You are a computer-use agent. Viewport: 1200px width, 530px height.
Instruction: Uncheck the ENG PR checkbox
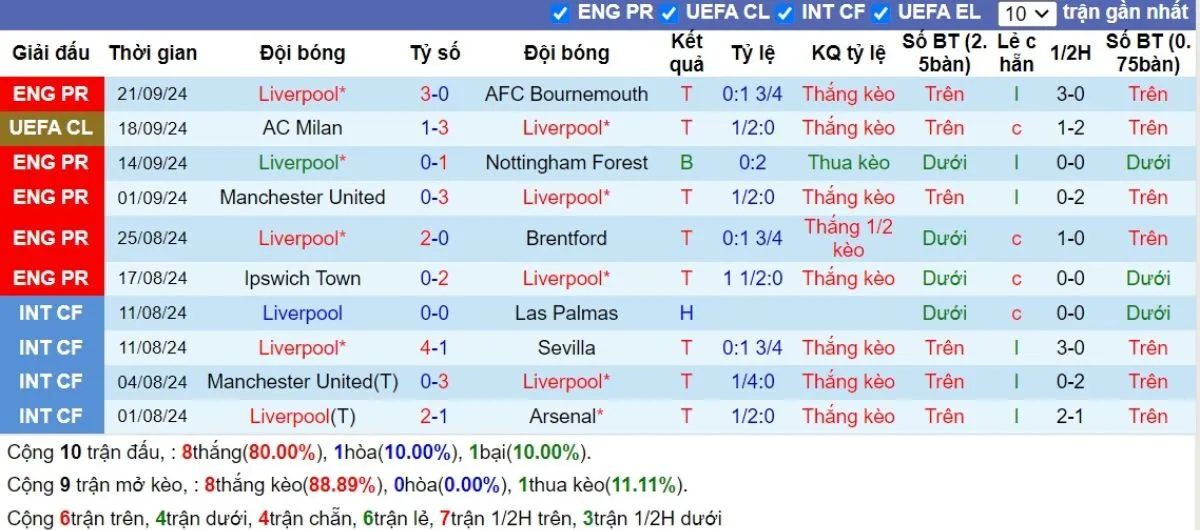(560, 13)
